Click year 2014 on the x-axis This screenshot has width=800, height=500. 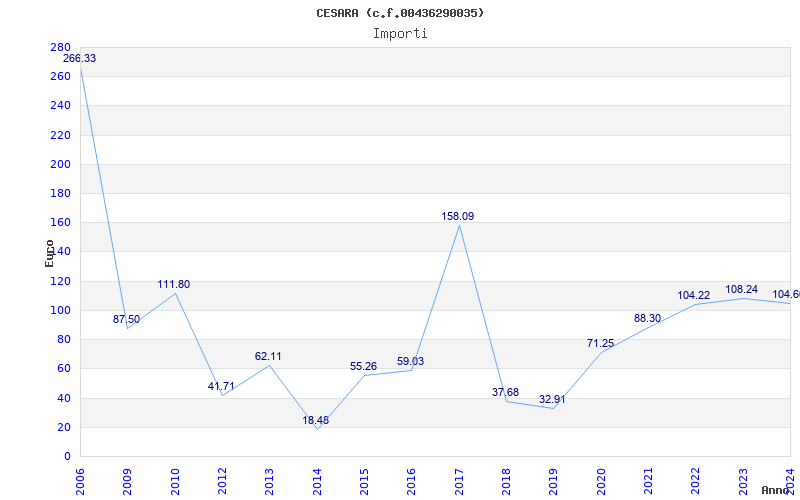click(317, 482)
